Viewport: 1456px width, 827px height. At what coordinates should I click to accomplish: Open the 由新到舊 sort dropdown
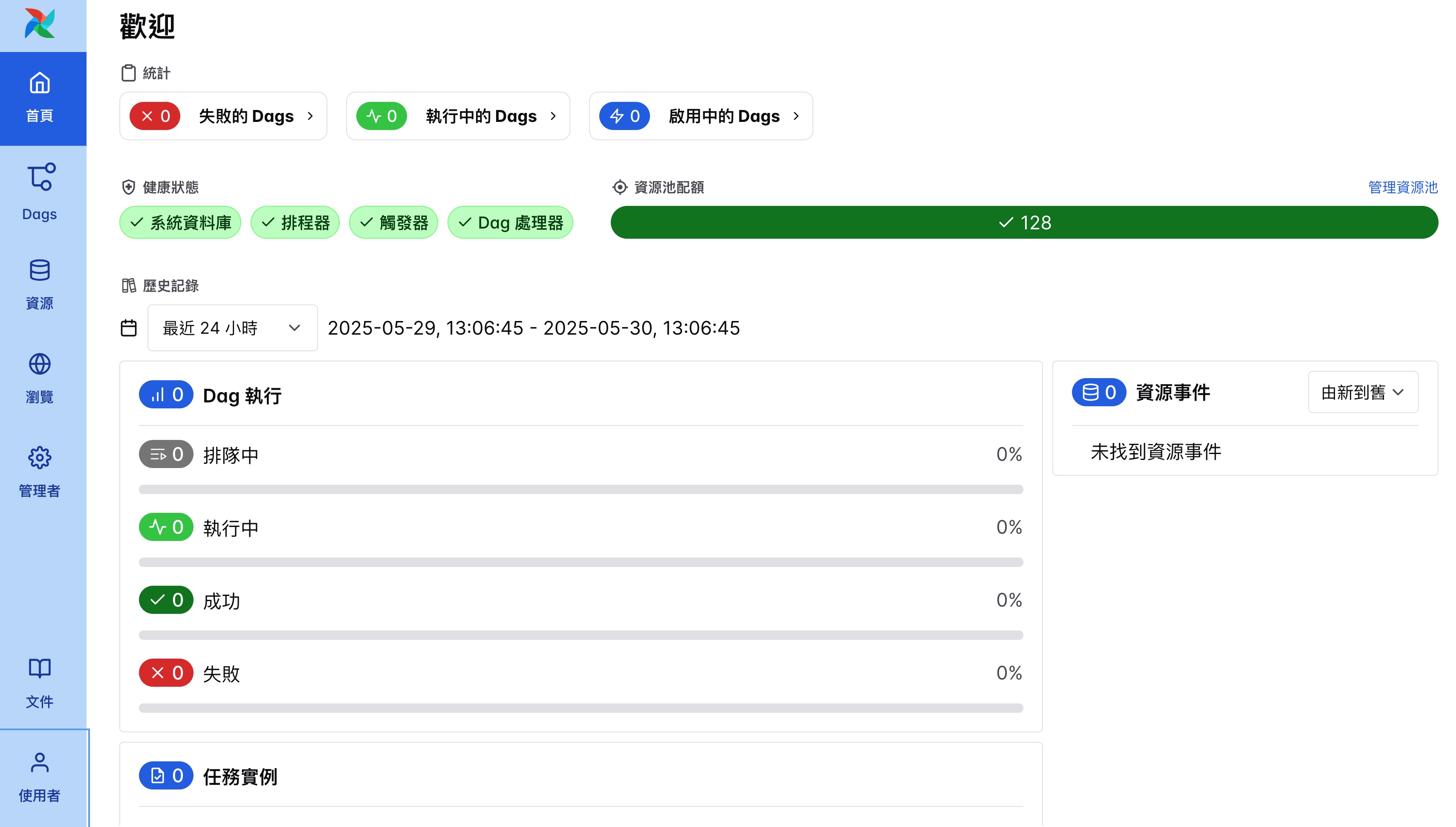[1363, 392]
